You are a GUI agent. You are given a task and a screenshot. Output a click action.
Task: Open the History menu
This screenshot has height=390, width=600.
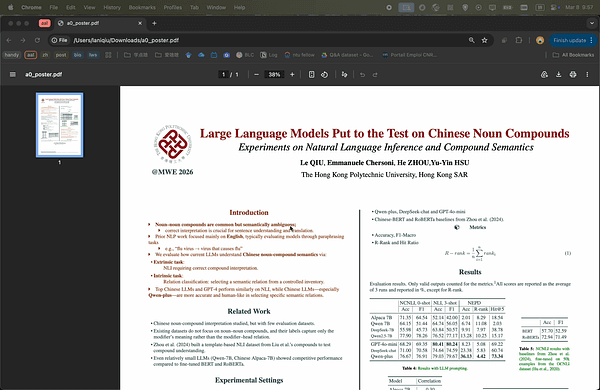pyautogui.click(x=112, y=7)
